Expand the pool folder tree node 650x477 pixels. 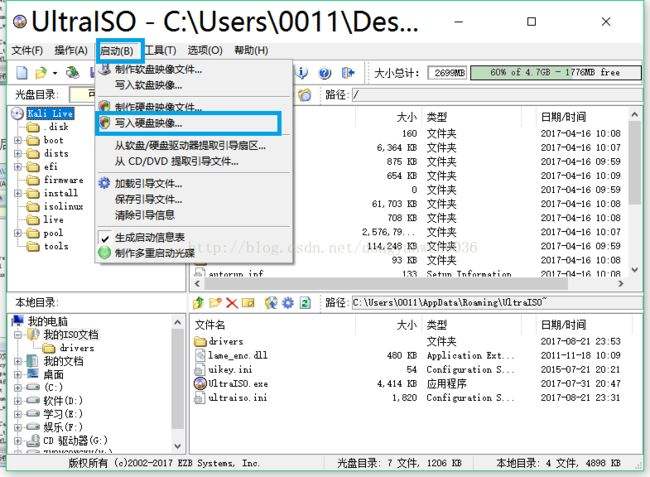17,233
